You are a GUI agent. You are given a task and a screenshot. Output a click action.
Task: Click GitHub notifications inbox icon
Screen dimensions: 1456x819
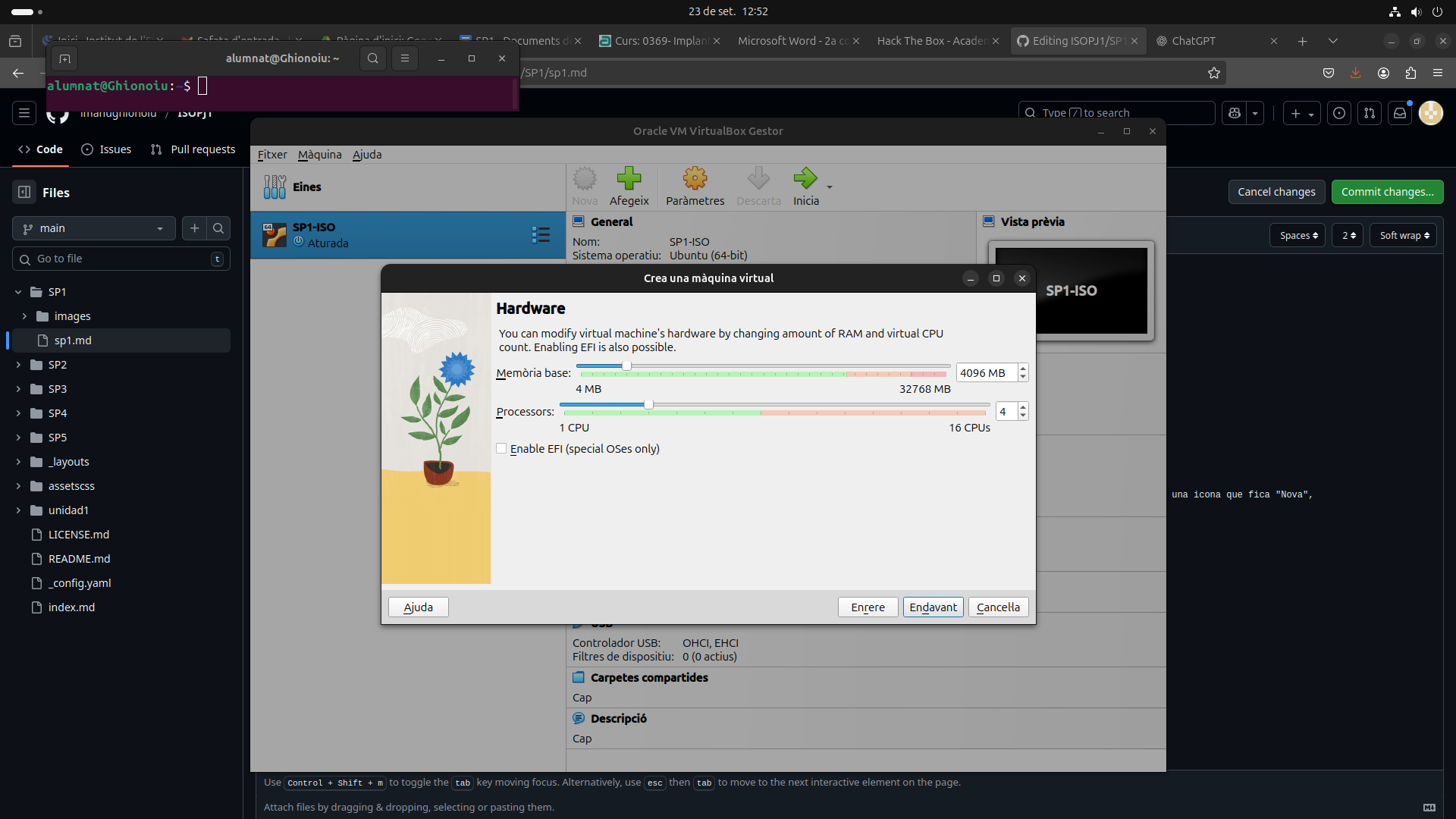(1400, 113)
